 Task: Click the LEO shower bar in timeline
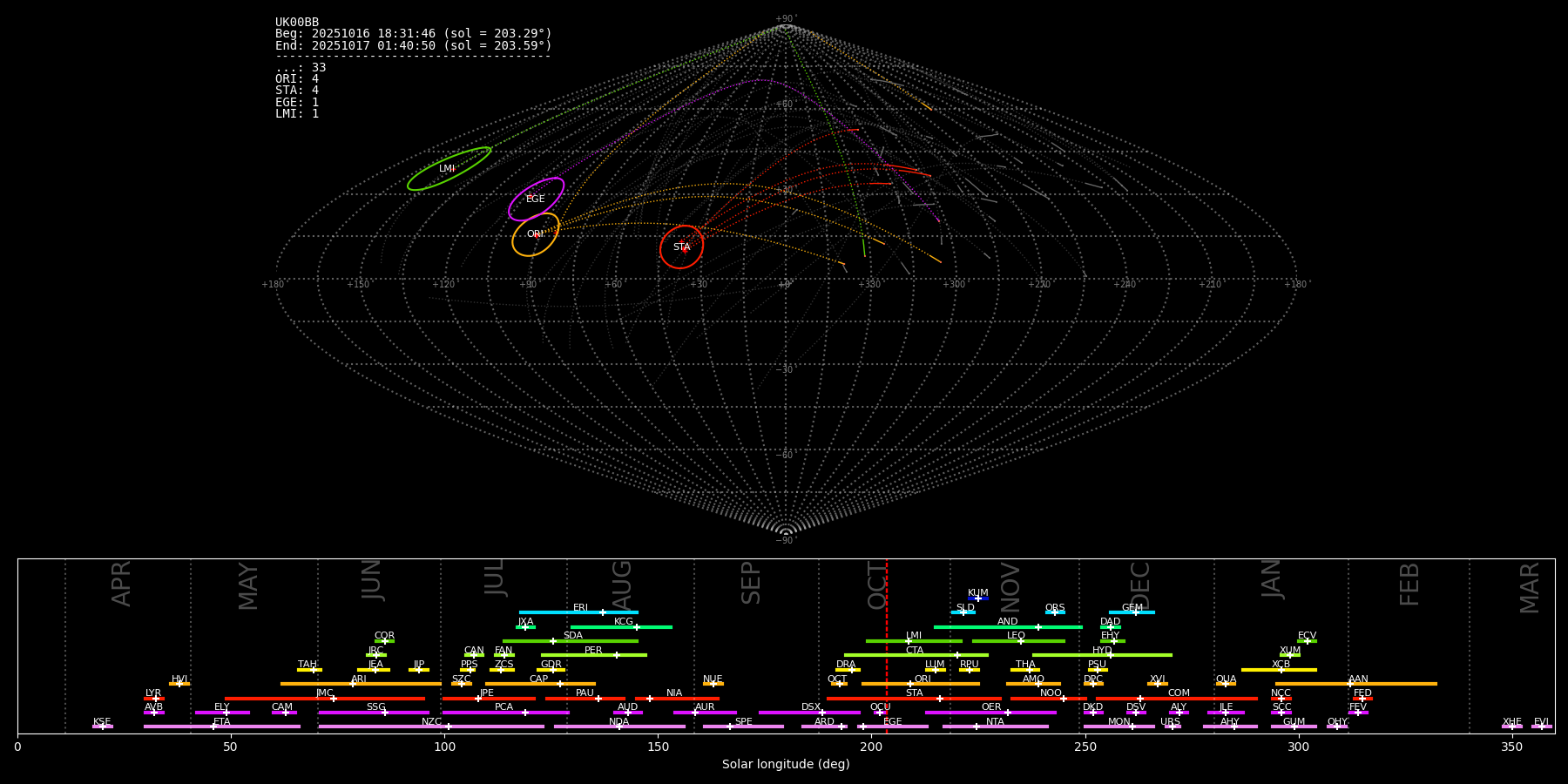[1018, 641]
